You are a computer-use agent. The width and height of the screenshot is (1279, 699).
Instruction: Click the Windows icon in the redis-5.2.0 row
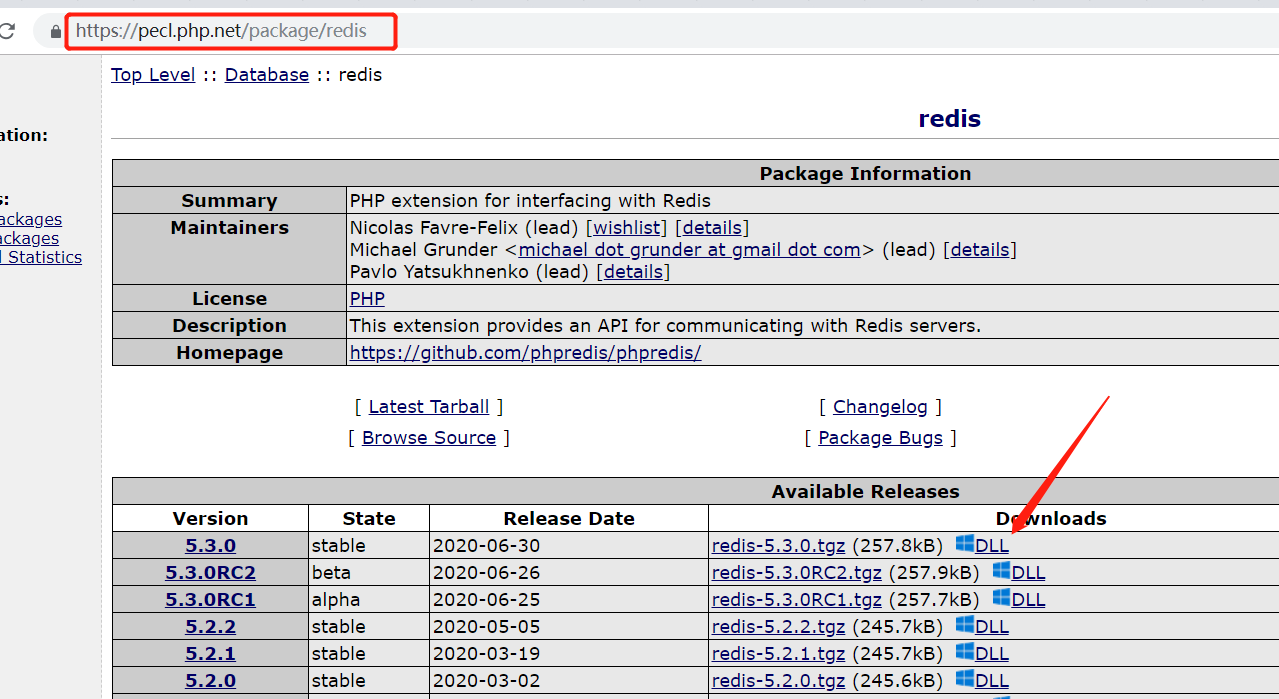(x=964, y=678)
